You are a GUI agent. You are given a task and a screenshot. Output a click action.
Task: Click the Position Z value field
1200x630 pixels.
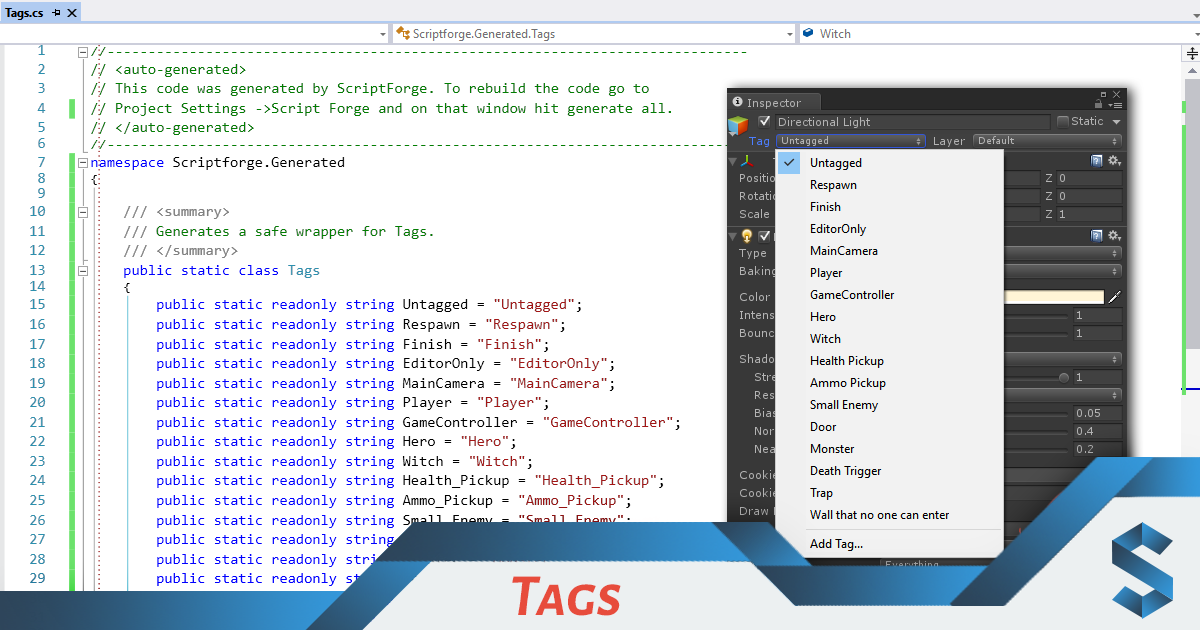(x=1090, y=178)
